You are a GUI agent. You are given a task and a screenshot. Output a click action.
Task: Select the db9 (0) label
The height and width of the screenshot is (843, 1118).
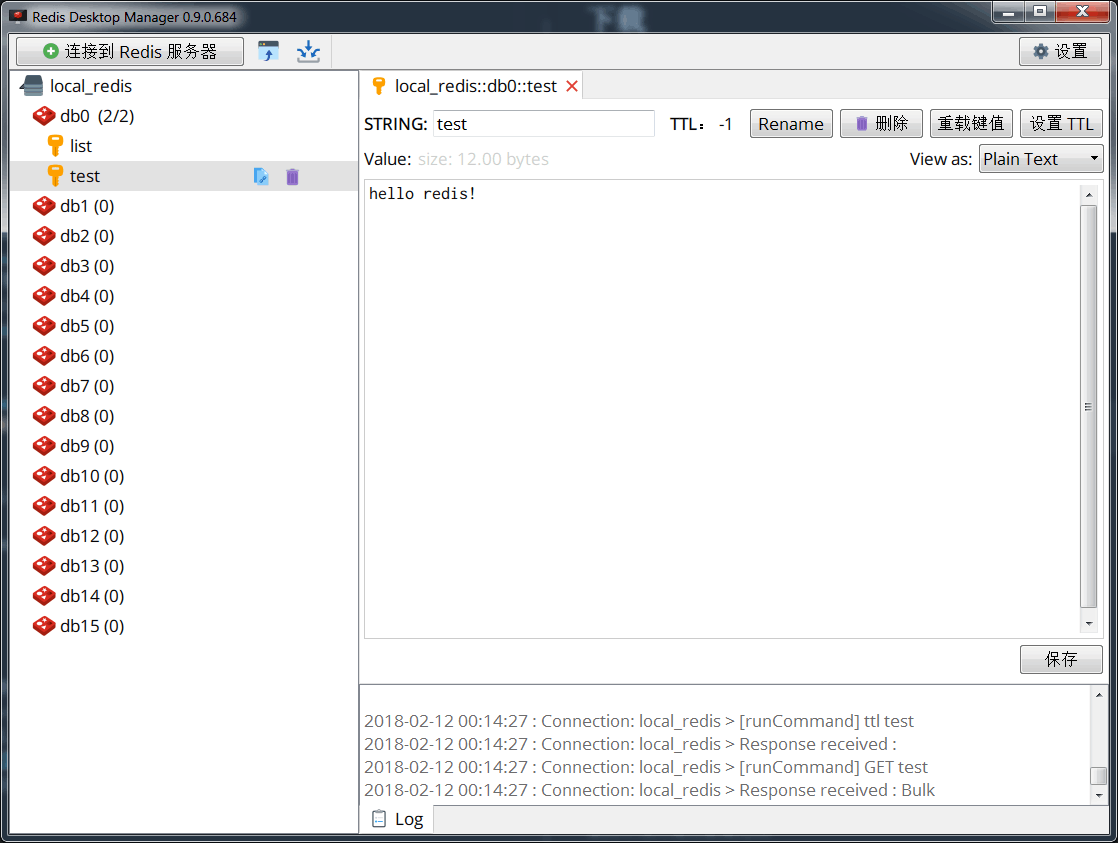[87, 446]
